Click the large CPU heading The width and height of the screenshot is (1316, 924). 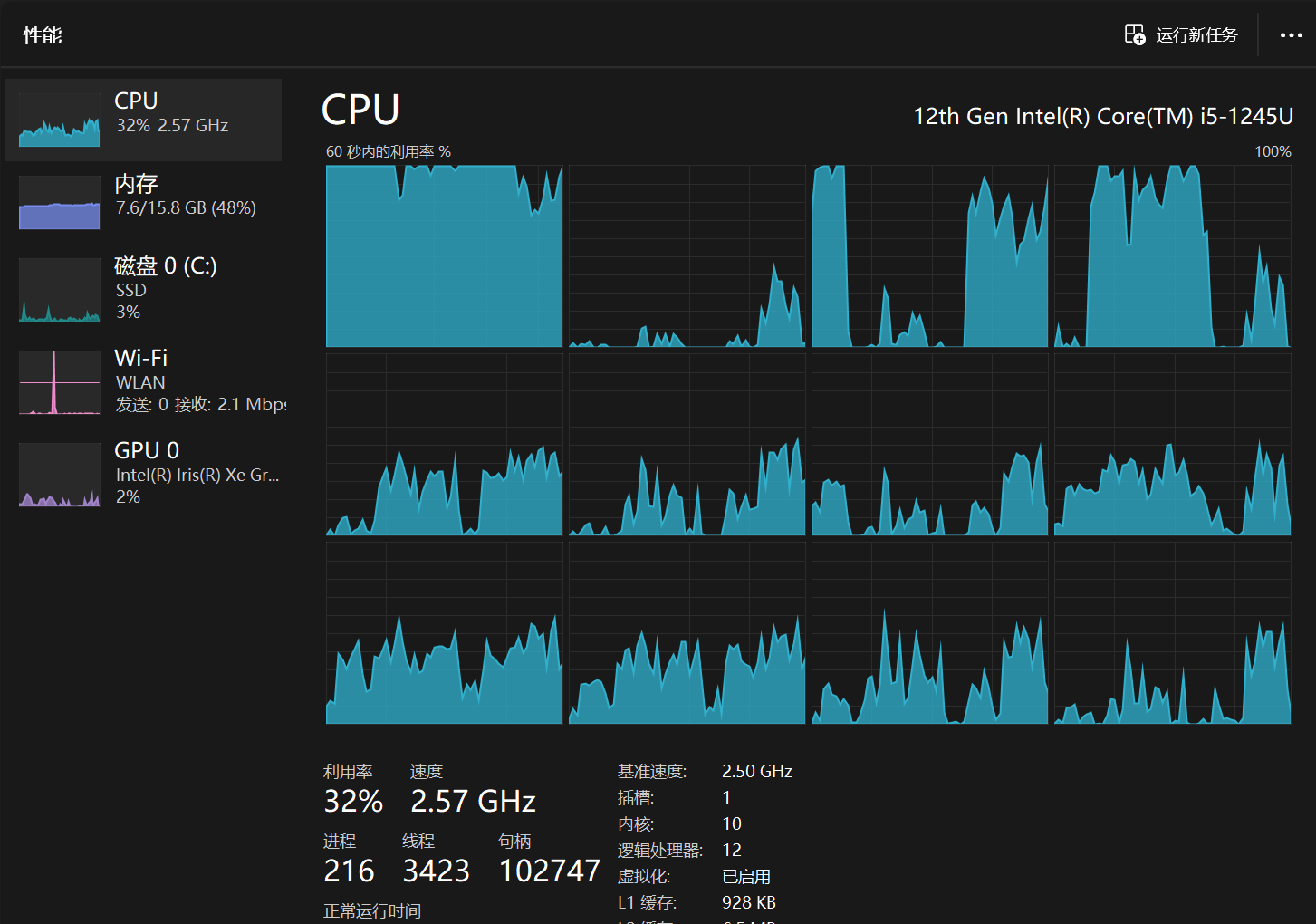360,111
